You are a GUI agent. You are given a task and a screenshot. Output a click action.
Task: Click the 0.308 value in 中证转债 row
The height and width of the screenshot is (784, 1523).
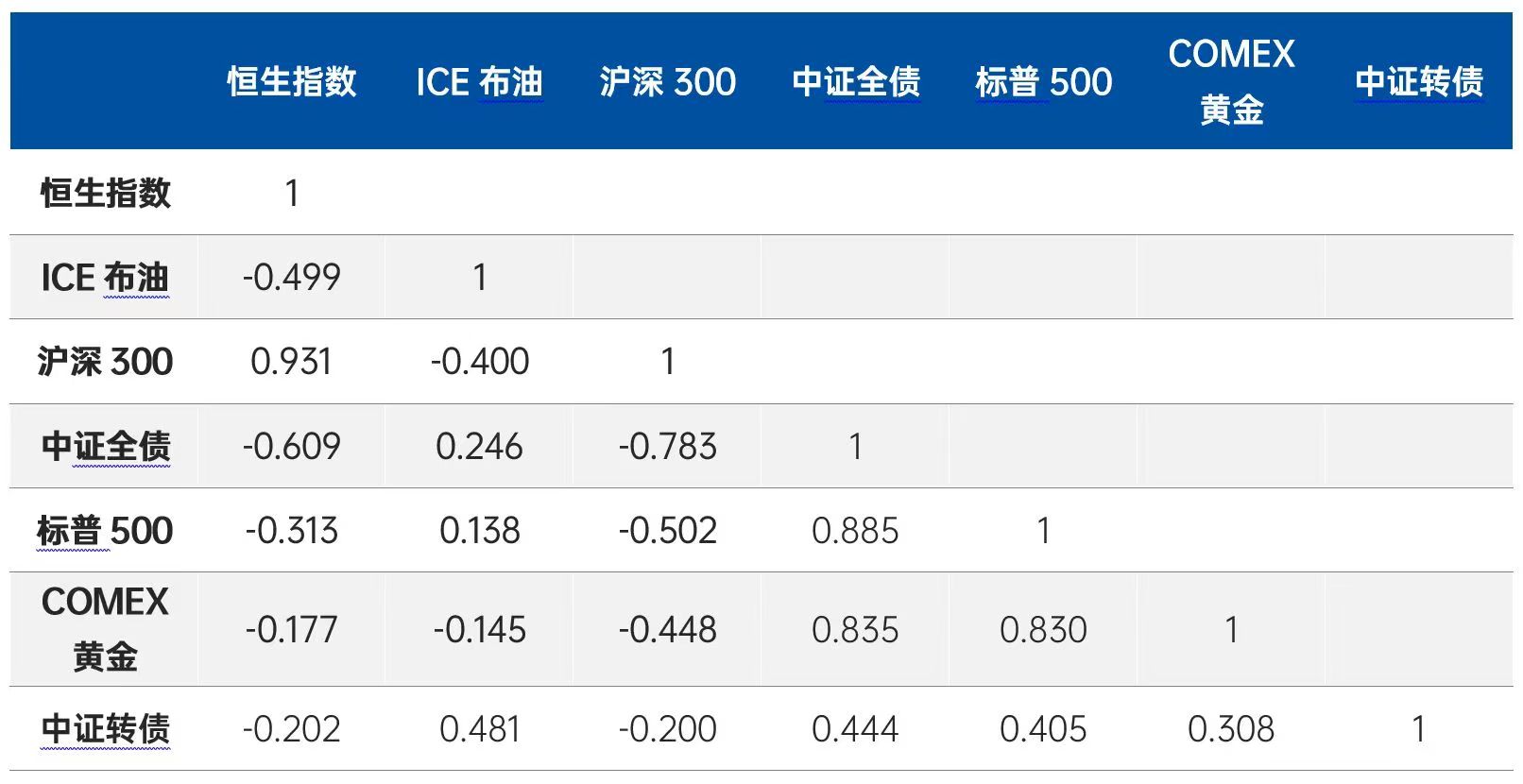[x=1231, y=729]
